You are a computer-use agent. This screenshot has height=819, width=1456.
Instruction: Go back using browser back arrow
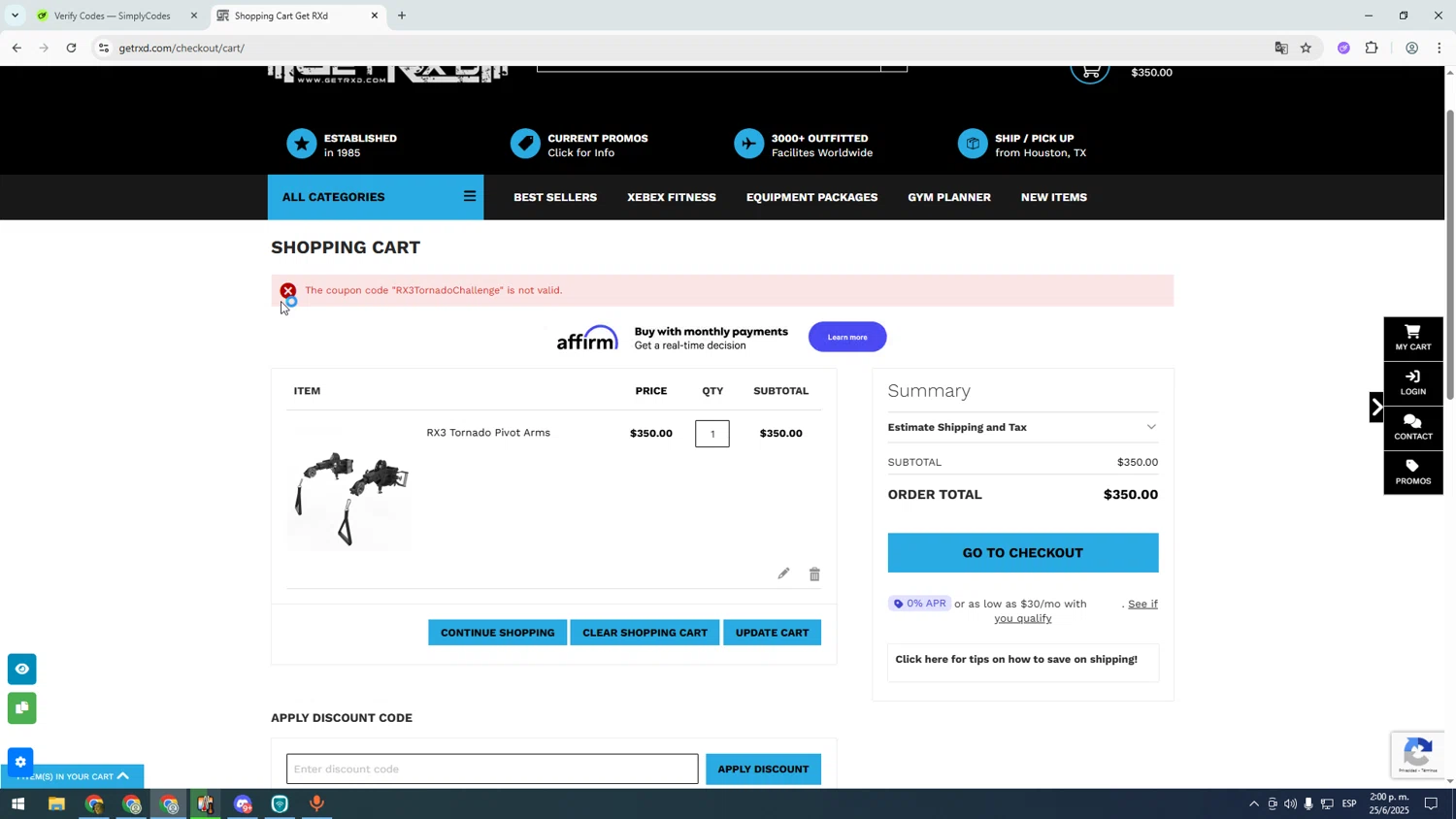click(17, 48)
